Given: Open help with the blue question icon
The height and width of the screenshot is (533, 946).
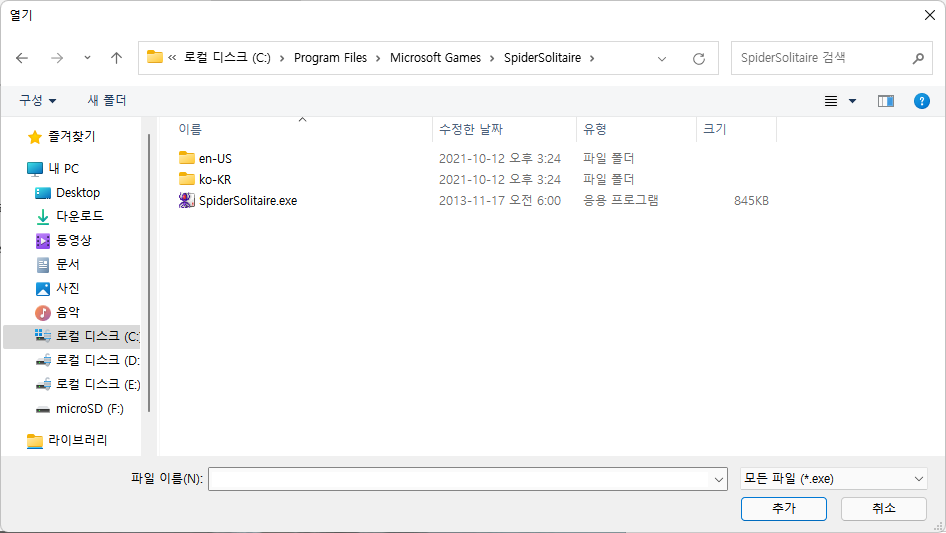Looking at the screenshot, I should [x=921, y=101].
